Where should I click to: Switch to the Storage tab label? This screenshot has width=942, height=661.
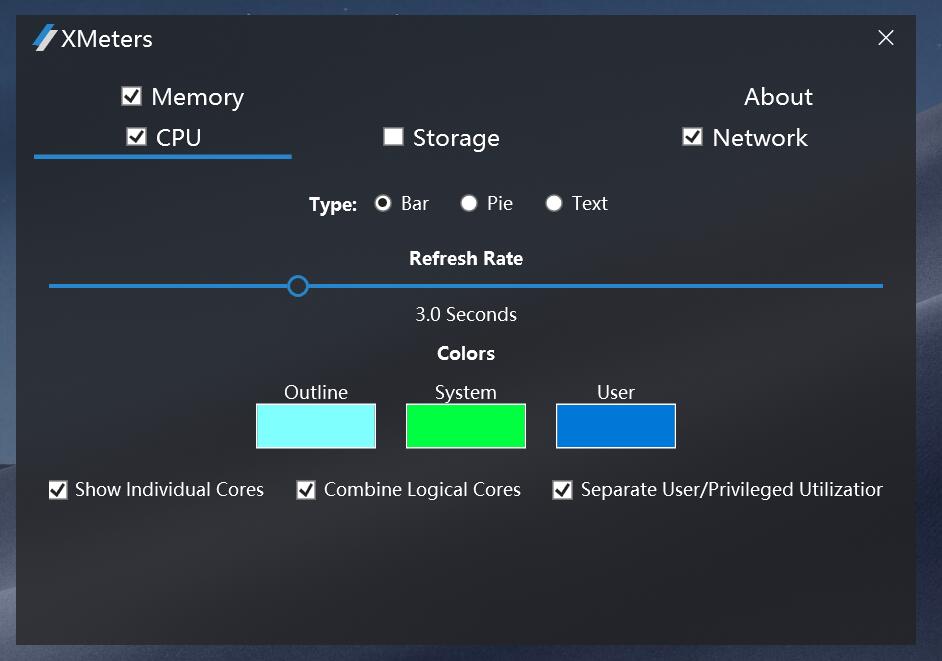coord(456,138)
